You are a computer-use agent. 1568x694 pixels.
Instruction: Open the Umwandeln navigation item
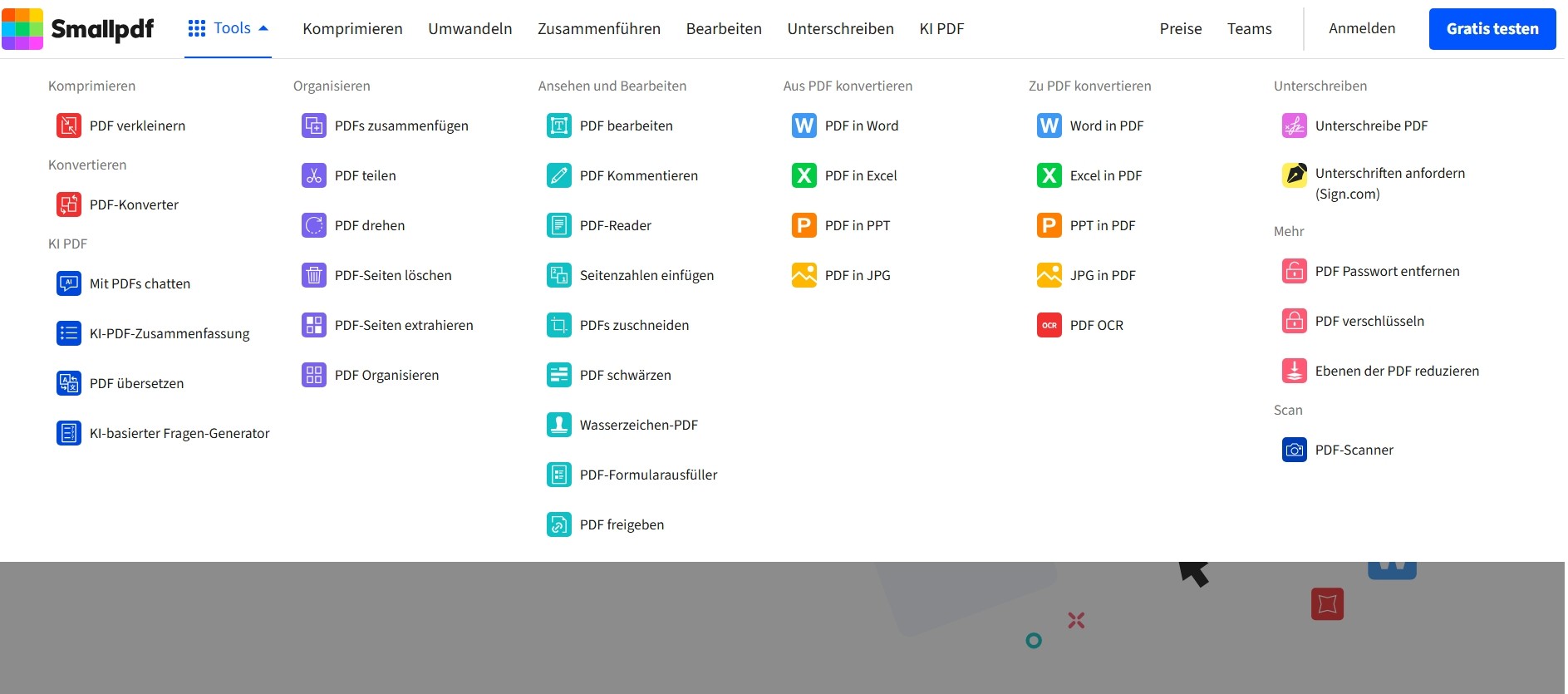(x=469, y=28)
